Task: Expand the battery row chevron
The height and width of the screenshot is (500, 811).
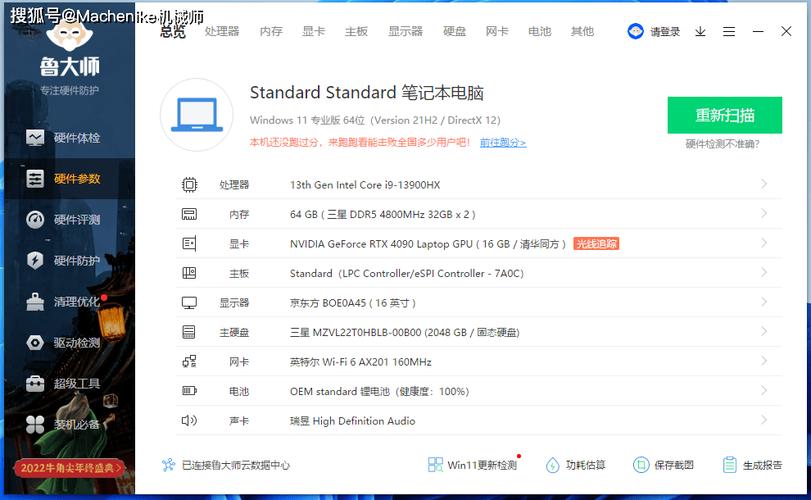Action: coord(764,390)
